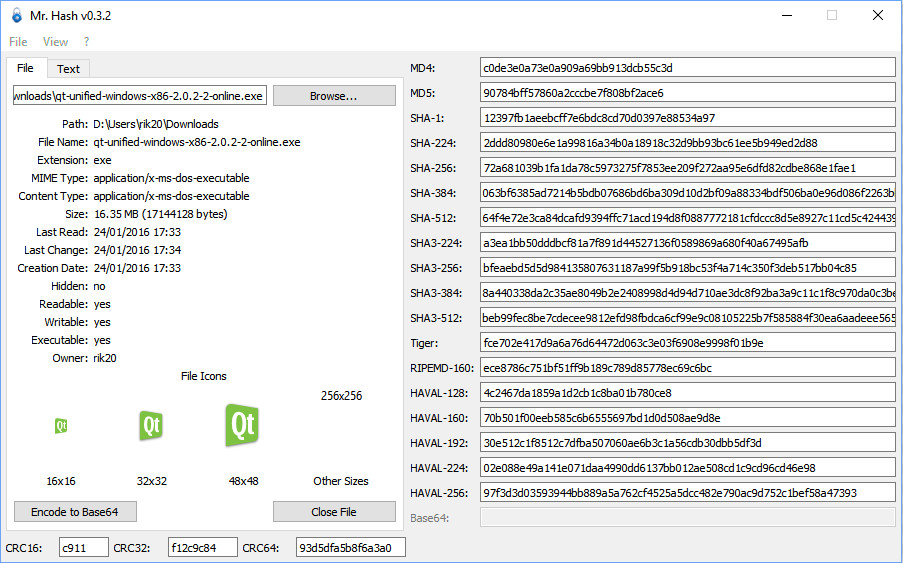The image size is (903, 563).
Task: Click the CRC16 value field
Action: click(84, 547)
